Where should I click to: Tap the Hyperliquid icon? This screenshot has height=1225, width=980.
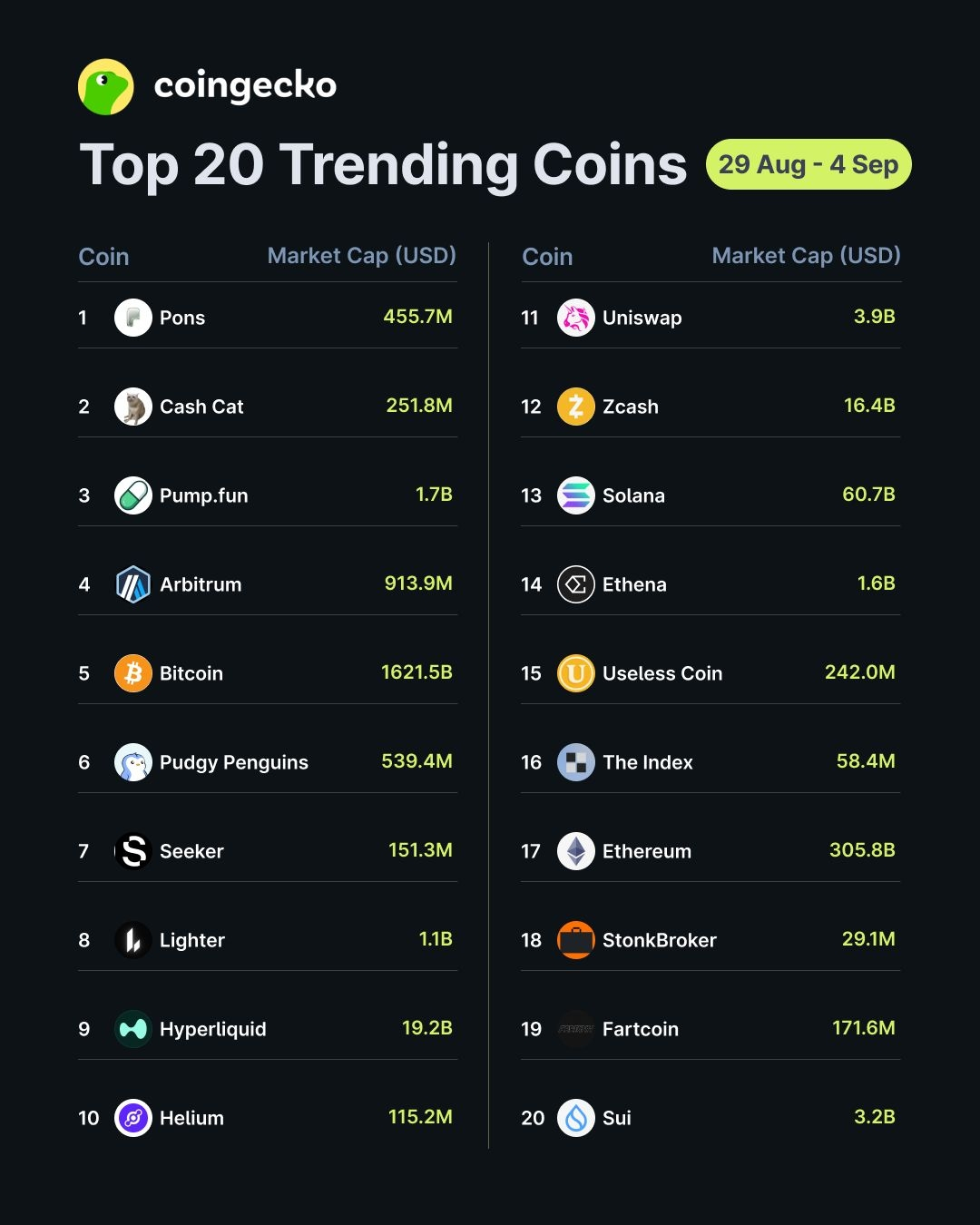click(133, 1029)
